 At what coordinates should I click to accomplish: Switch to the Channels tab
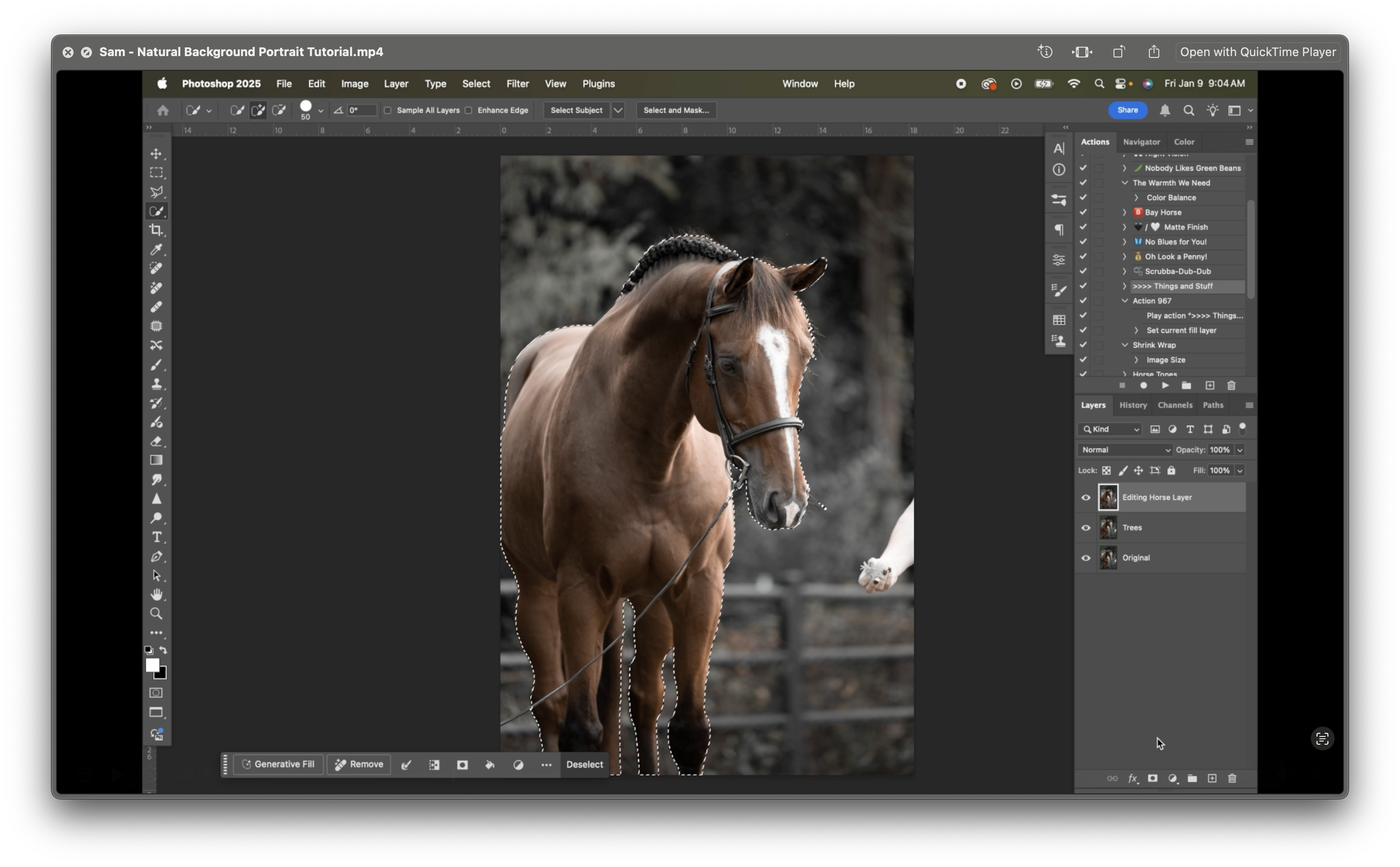coord(1175,405)
